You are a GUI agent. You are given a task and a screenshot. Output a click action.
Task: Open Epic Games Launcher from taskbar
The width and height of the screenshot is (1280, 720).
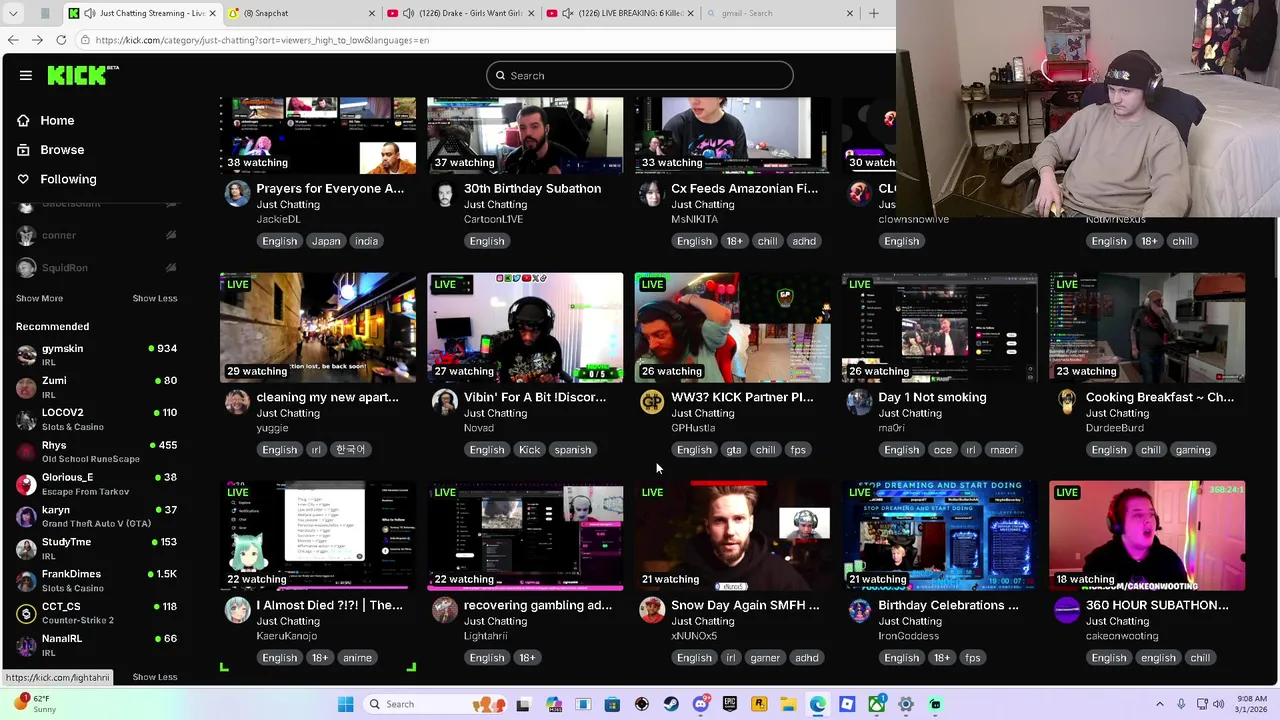tap(730, 704)
